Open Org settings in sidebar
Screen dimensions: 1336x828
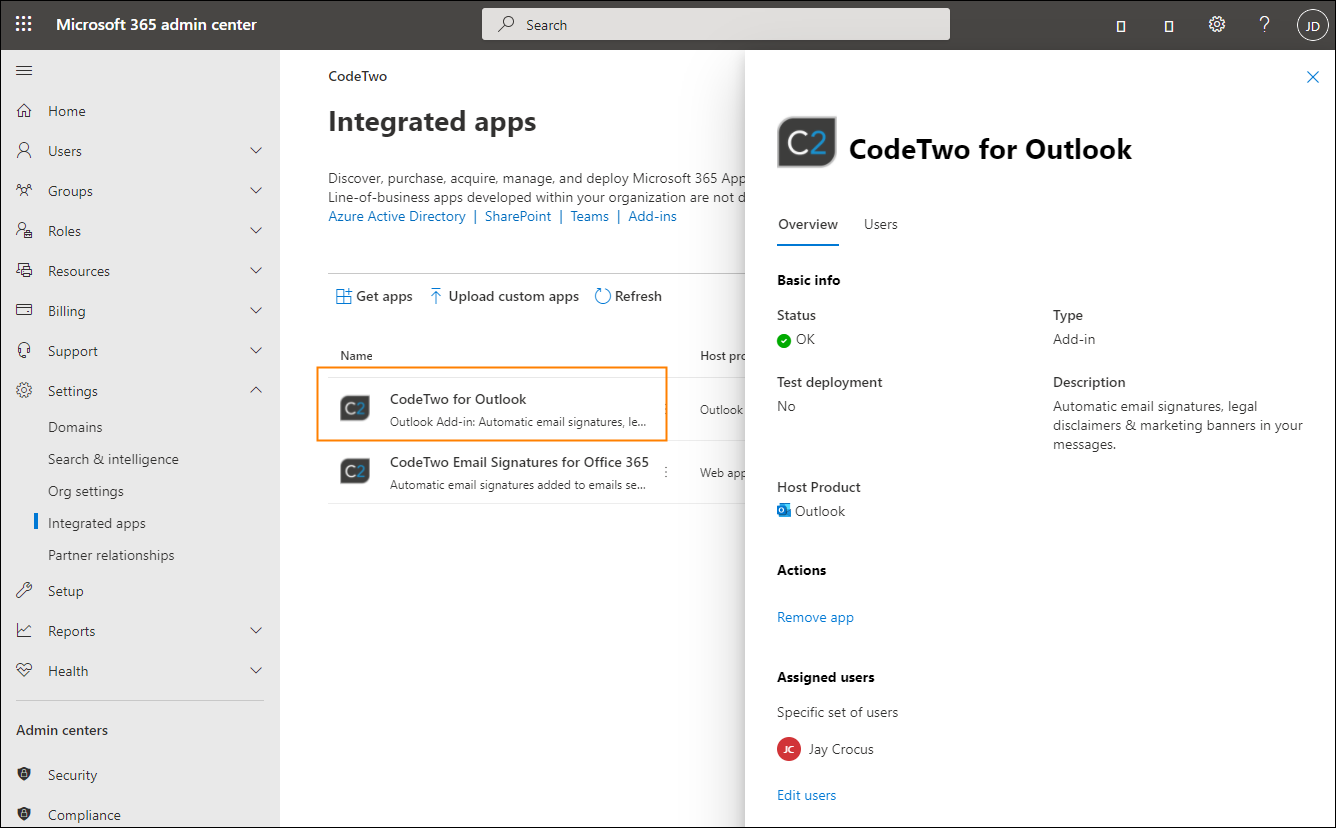pos(86,491)
